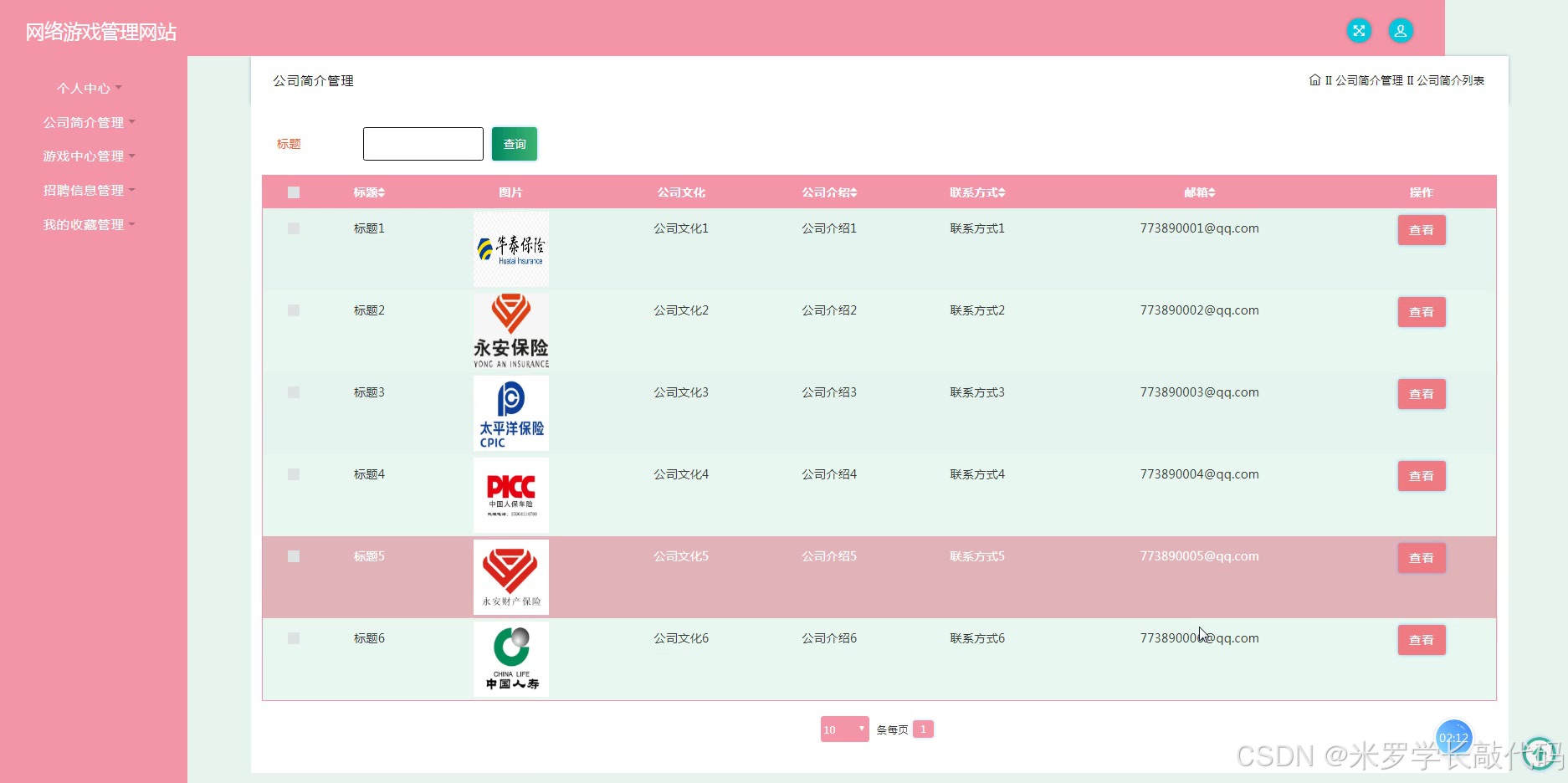
Task: Click the 标题6 cell
Action: 369,638
